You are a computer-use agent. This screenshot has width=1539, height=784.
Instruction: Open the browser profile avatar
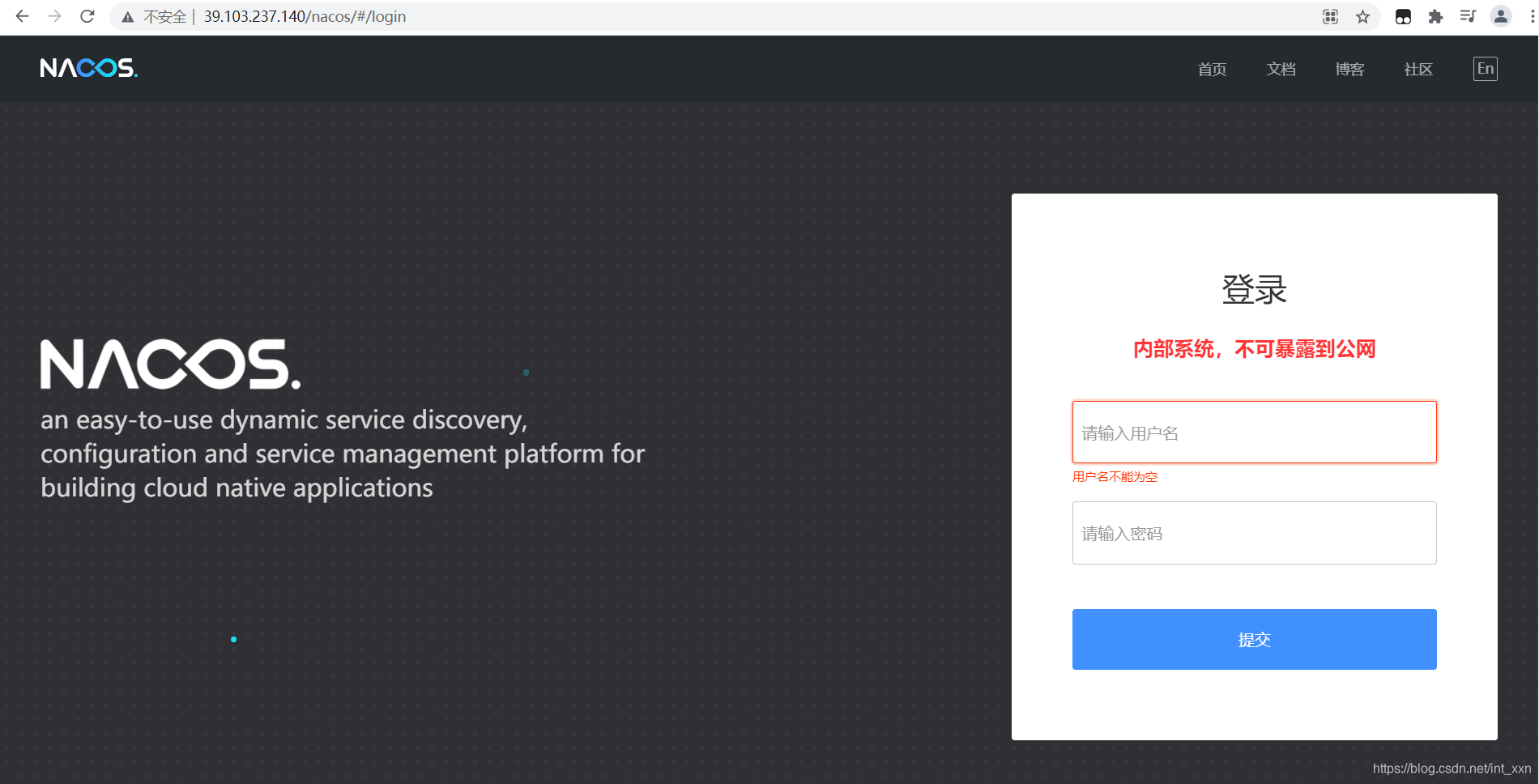[1501, 16]
